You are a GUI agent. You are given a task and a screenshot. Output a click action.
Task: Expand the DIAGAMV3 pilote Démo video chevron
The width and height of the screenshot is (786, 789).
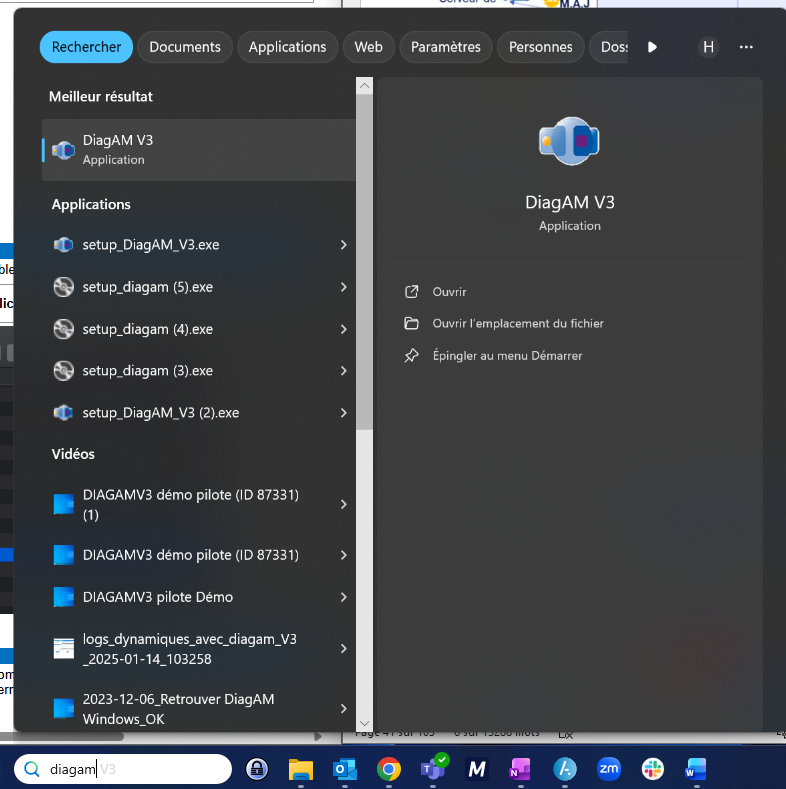343,597
